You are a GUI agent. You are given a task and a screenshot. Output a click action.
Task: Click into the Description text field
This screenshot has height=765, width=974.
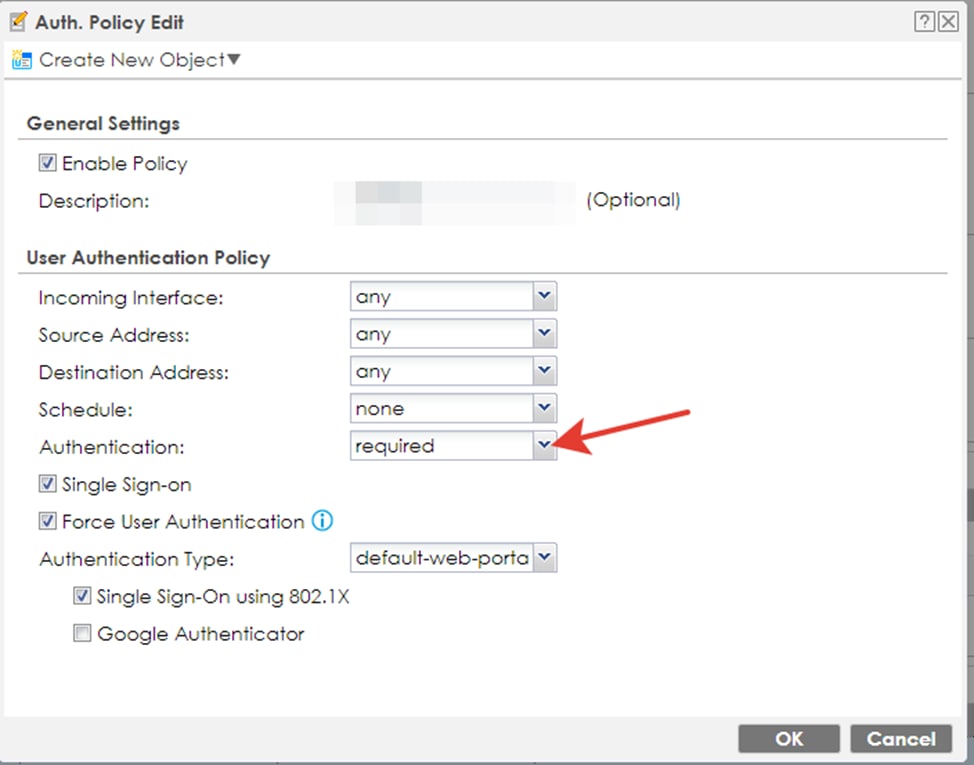457,201
